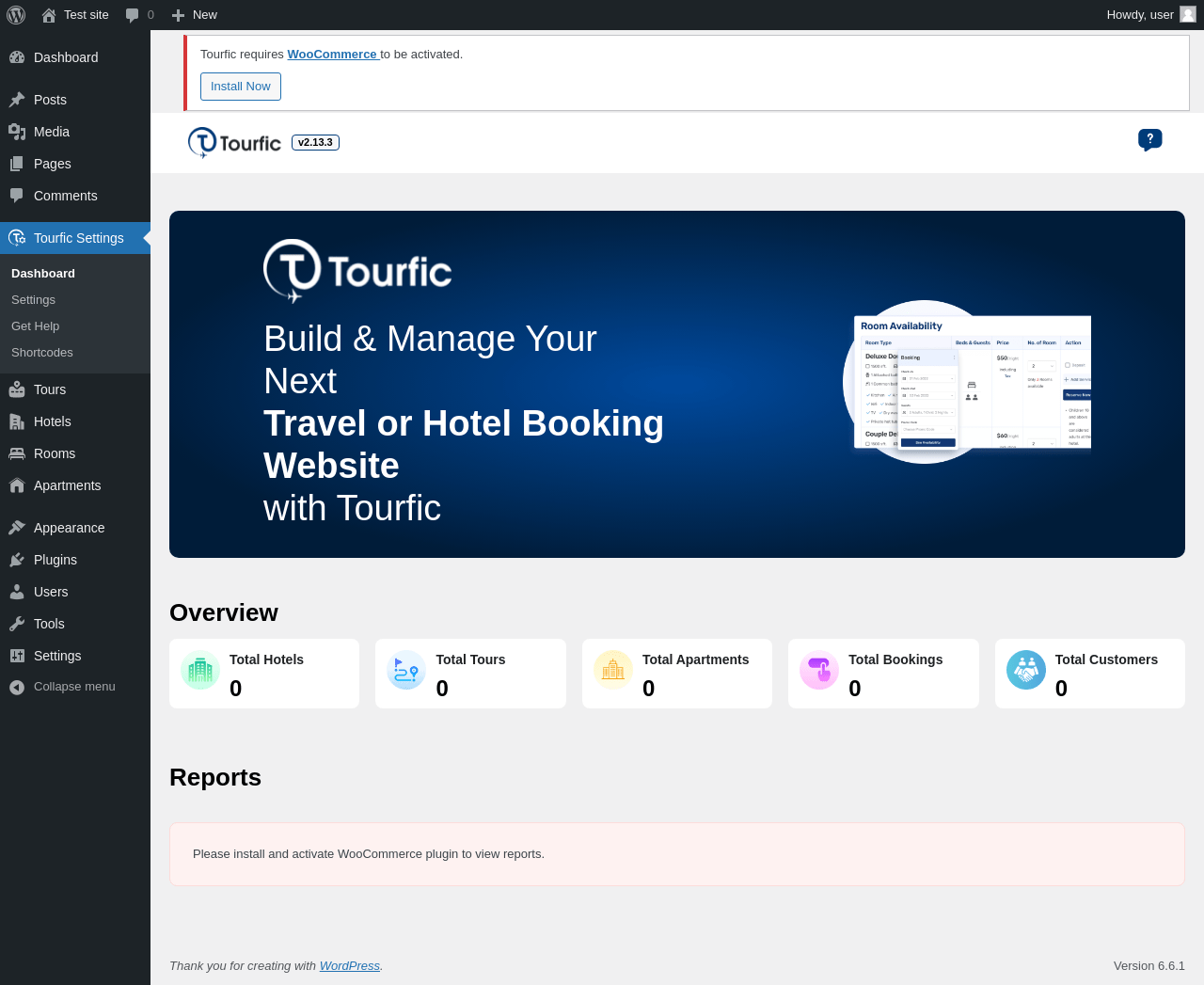The image size is (1204, 985).
Task: Go to the Plugins menu
Action: [x=55, y=560]
